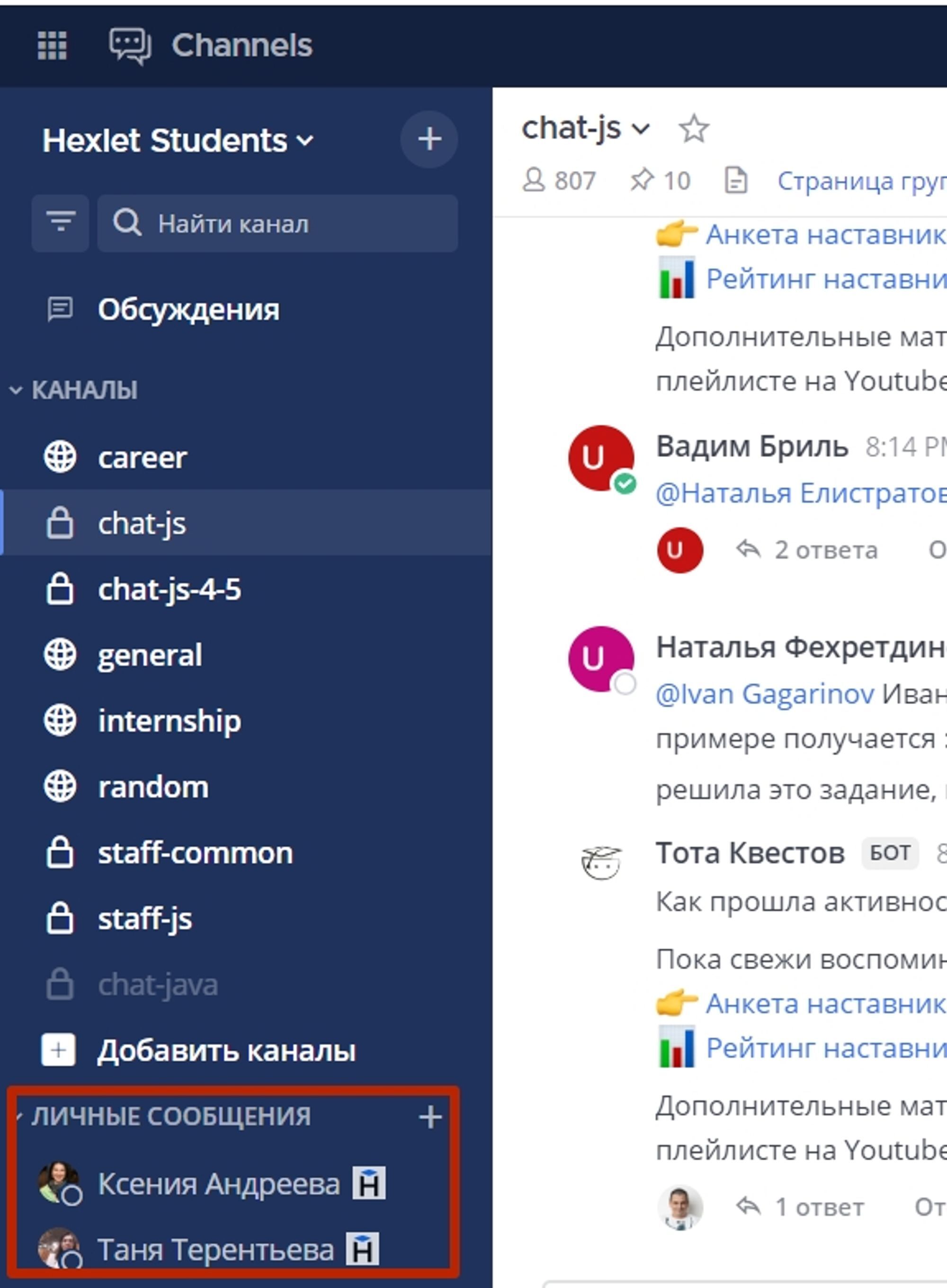Click the Вадим Бриль sender name
This screenshot has width=947, height=1288.
752,446
